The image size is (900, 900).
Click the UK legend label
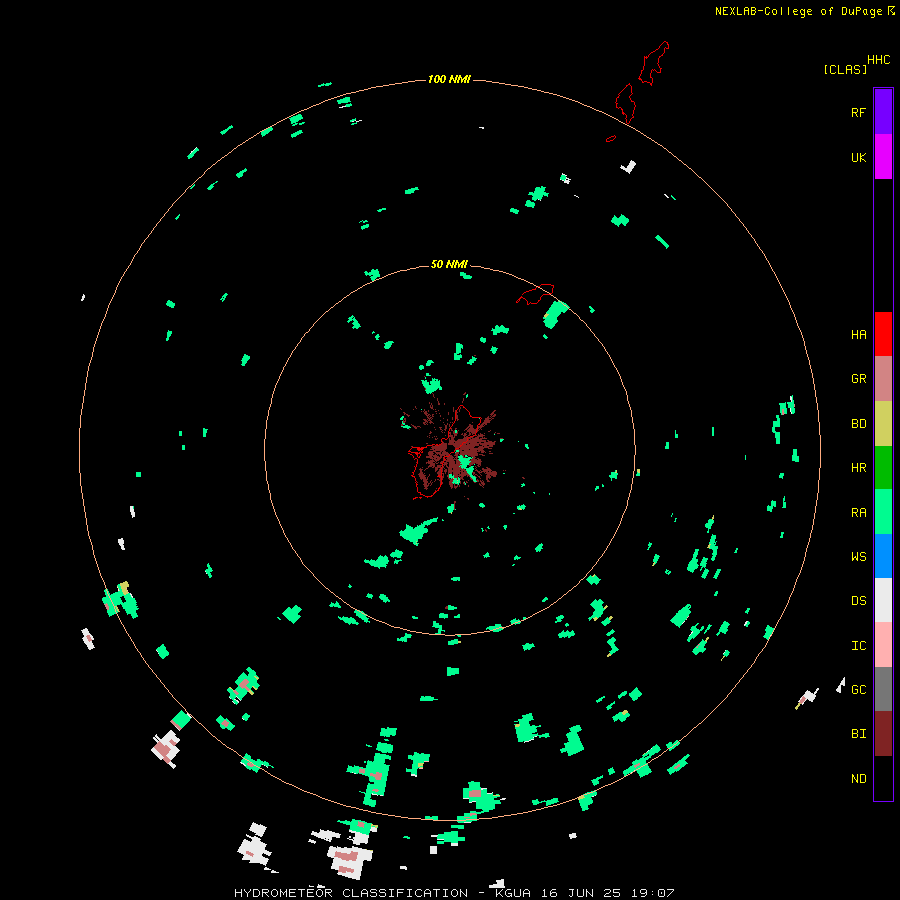[x=858, y=158]
